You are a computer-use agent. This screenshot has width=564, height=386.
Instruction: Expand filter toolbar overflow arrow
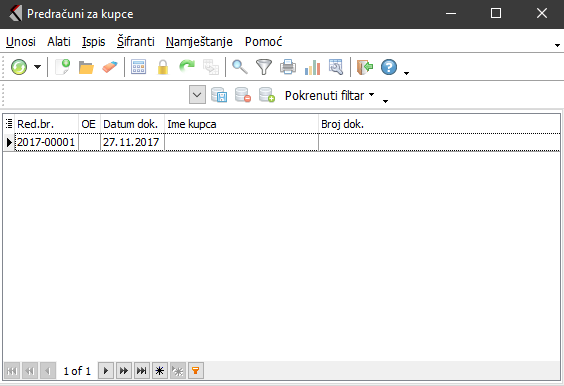(x=385, y=101)
